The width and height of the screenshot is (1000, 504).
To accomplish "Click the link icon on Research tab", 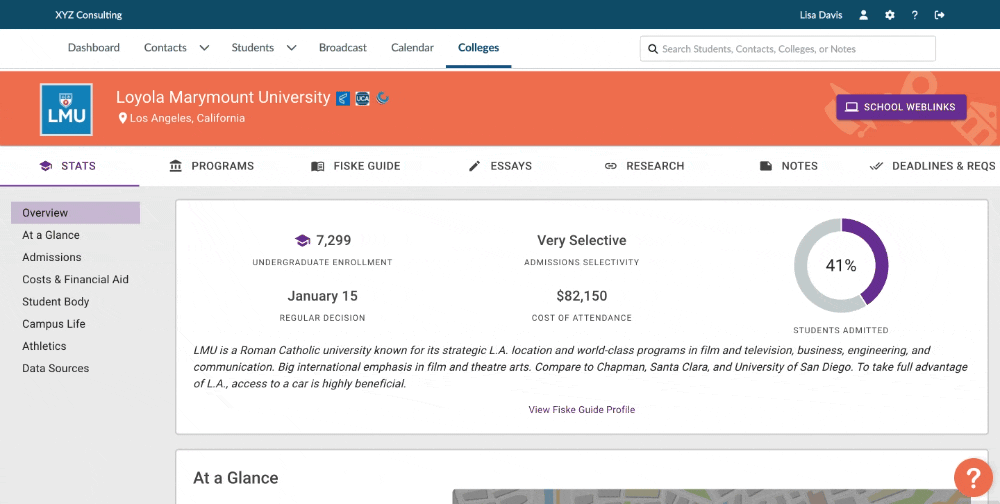I will (x=610, y=166).
